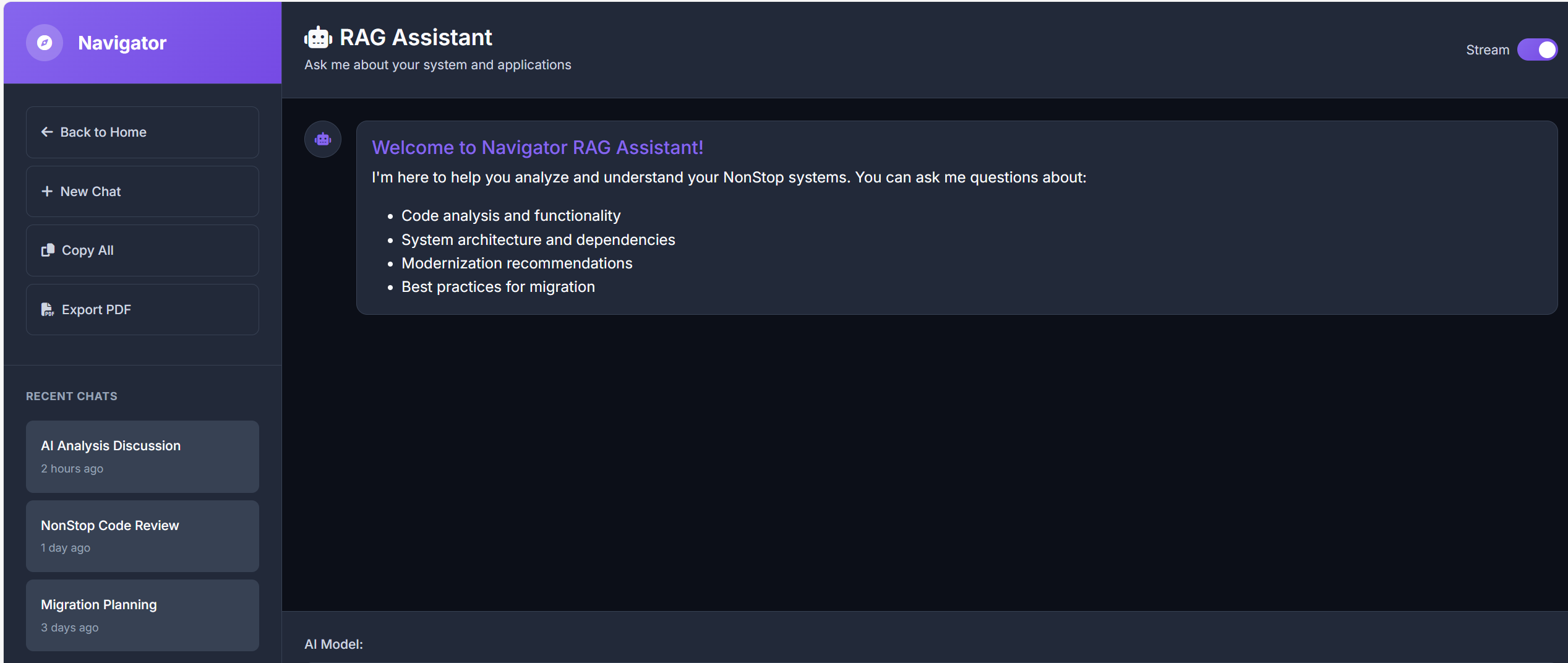Viewport: 1568px width, 663px height.
Task: Click the Welcome to Navigator RAG Assistant heading
Action: click(537, 147)
